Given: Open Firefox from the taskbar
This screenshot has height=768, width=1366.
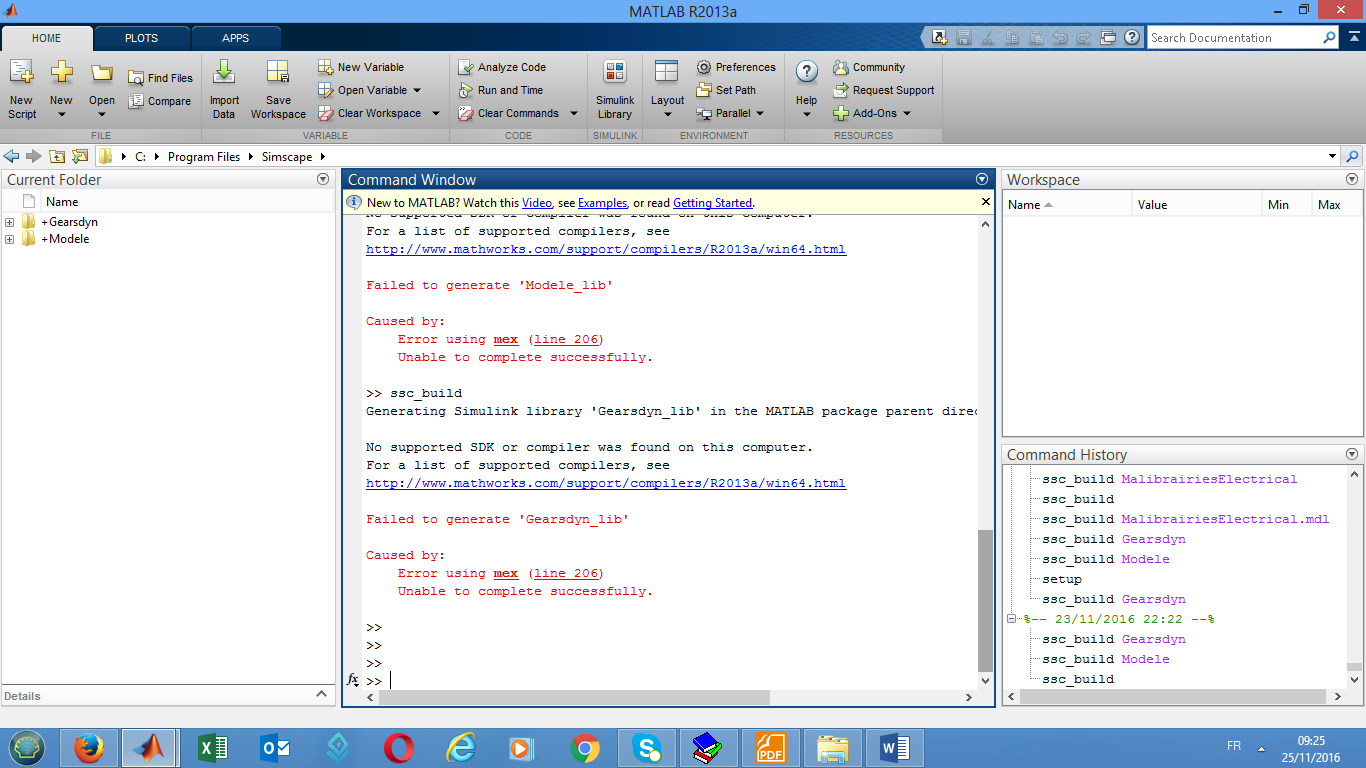Looking at the screenshot, I should click(x=89, y=748).
